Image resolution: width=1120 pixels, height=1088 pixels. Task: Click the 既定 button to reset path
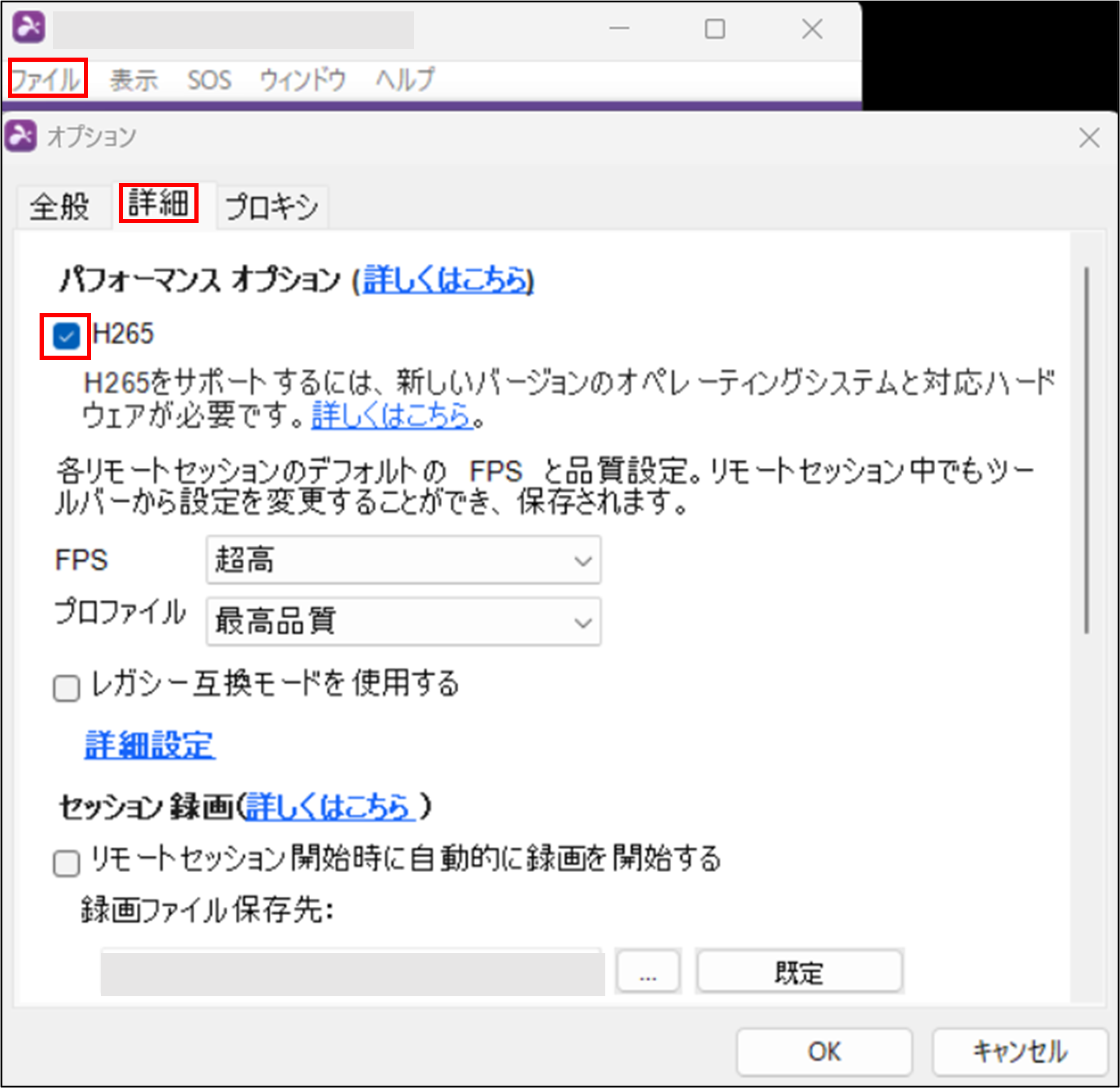click(798, 972)
